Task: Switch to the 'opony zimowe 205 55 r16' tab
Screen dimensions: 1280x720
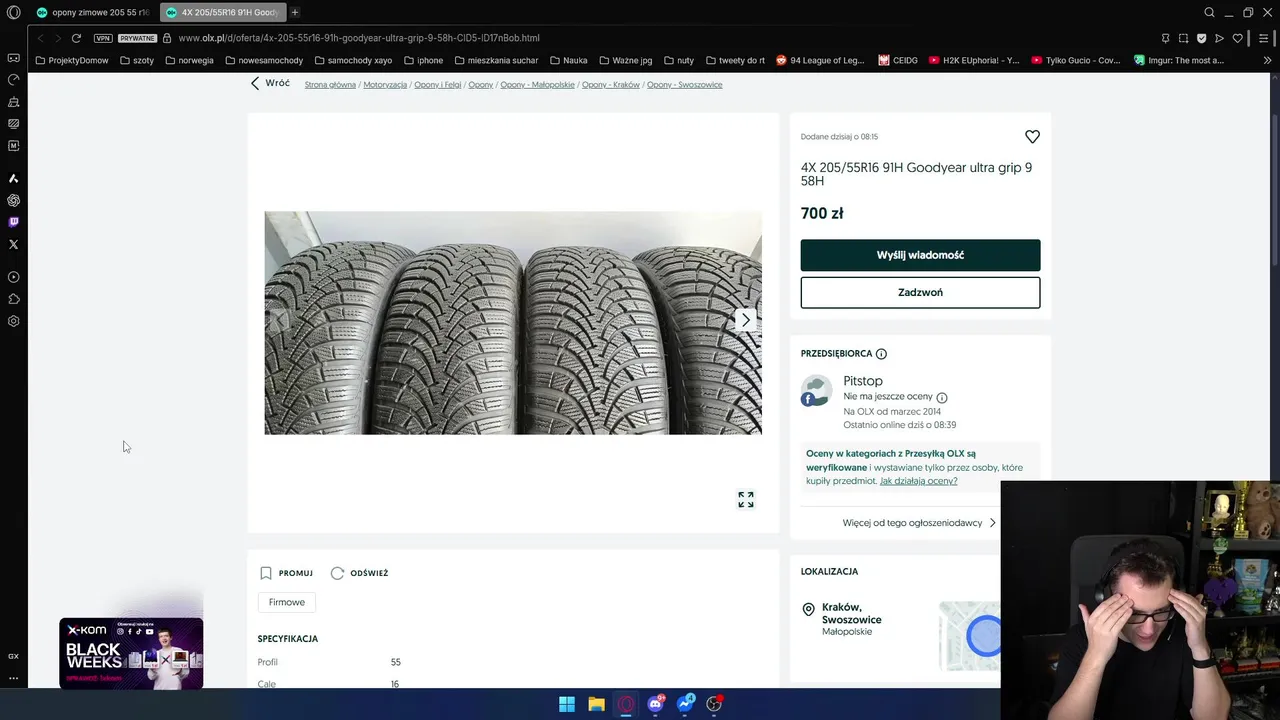Action: pos(93,13)
